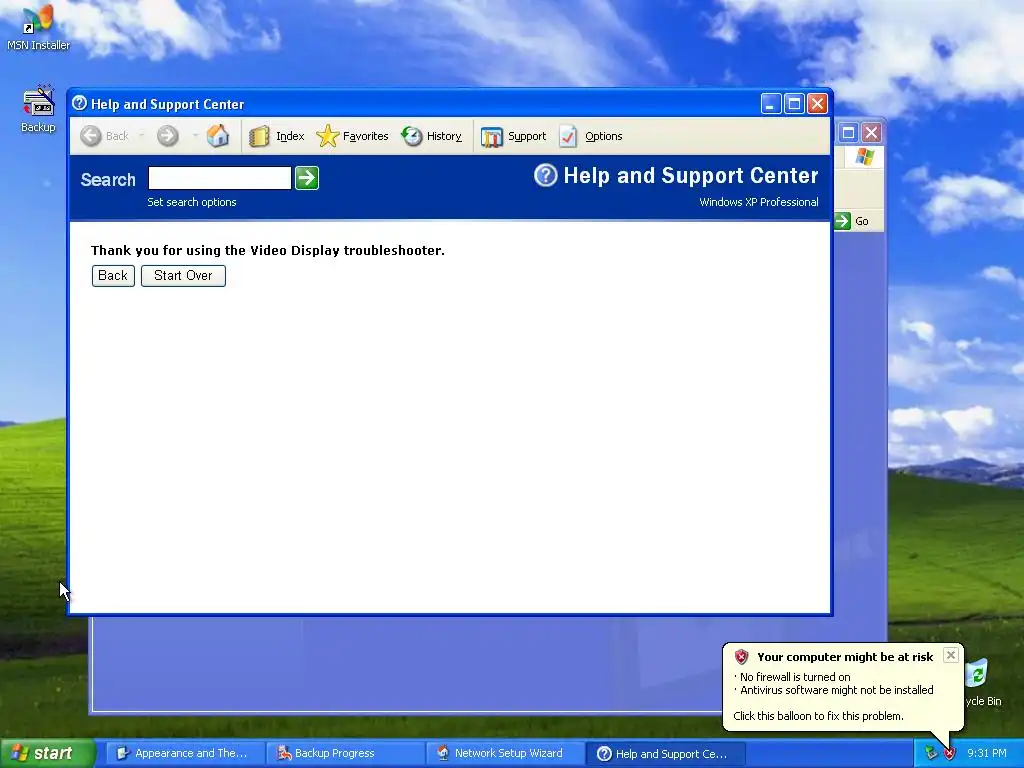Click Help and Support Center taskbar button
The width and height of the screenshot is (1024, 768).
click(x=664, y=753)
